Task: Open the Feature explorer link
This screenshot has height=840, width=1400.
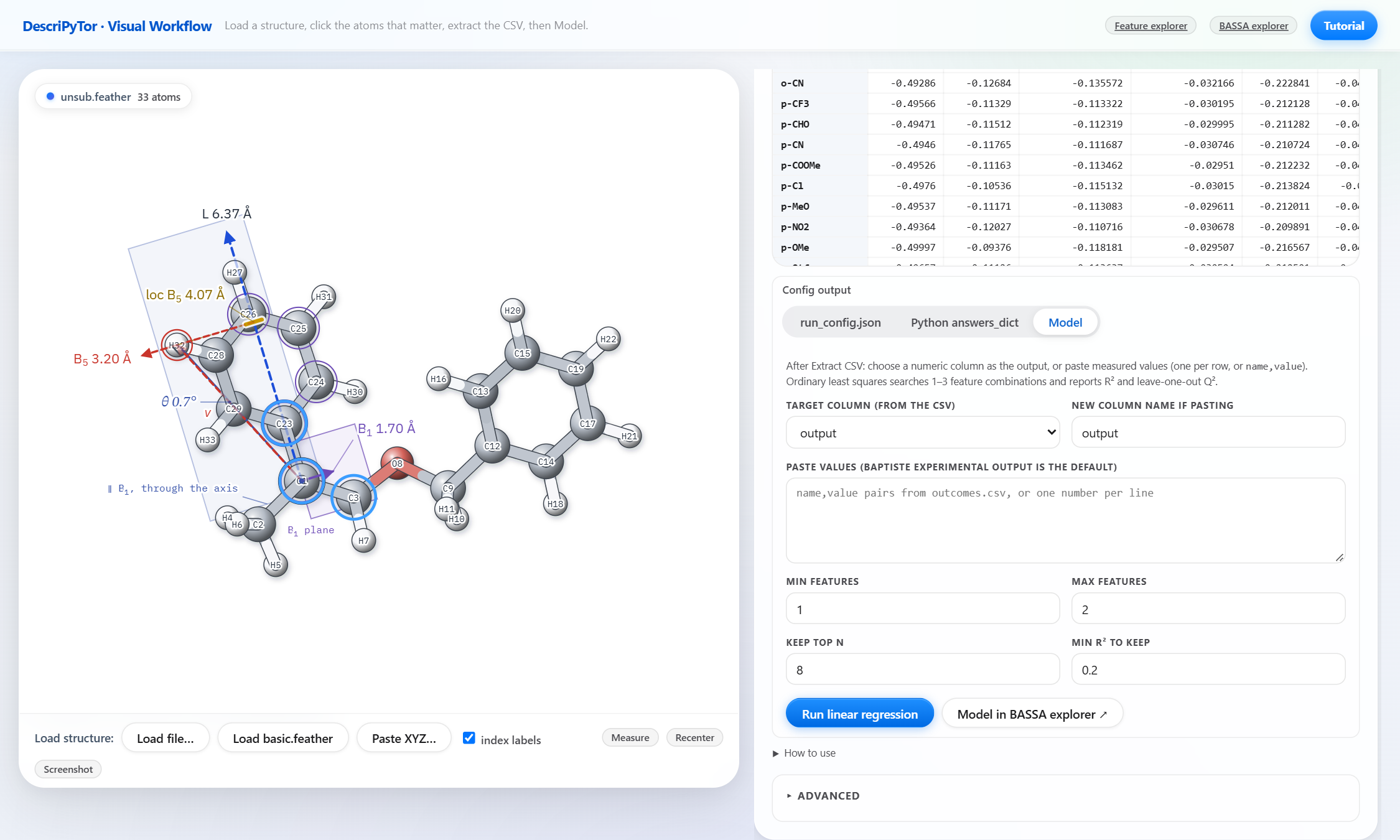Action: click(1150, 26)
